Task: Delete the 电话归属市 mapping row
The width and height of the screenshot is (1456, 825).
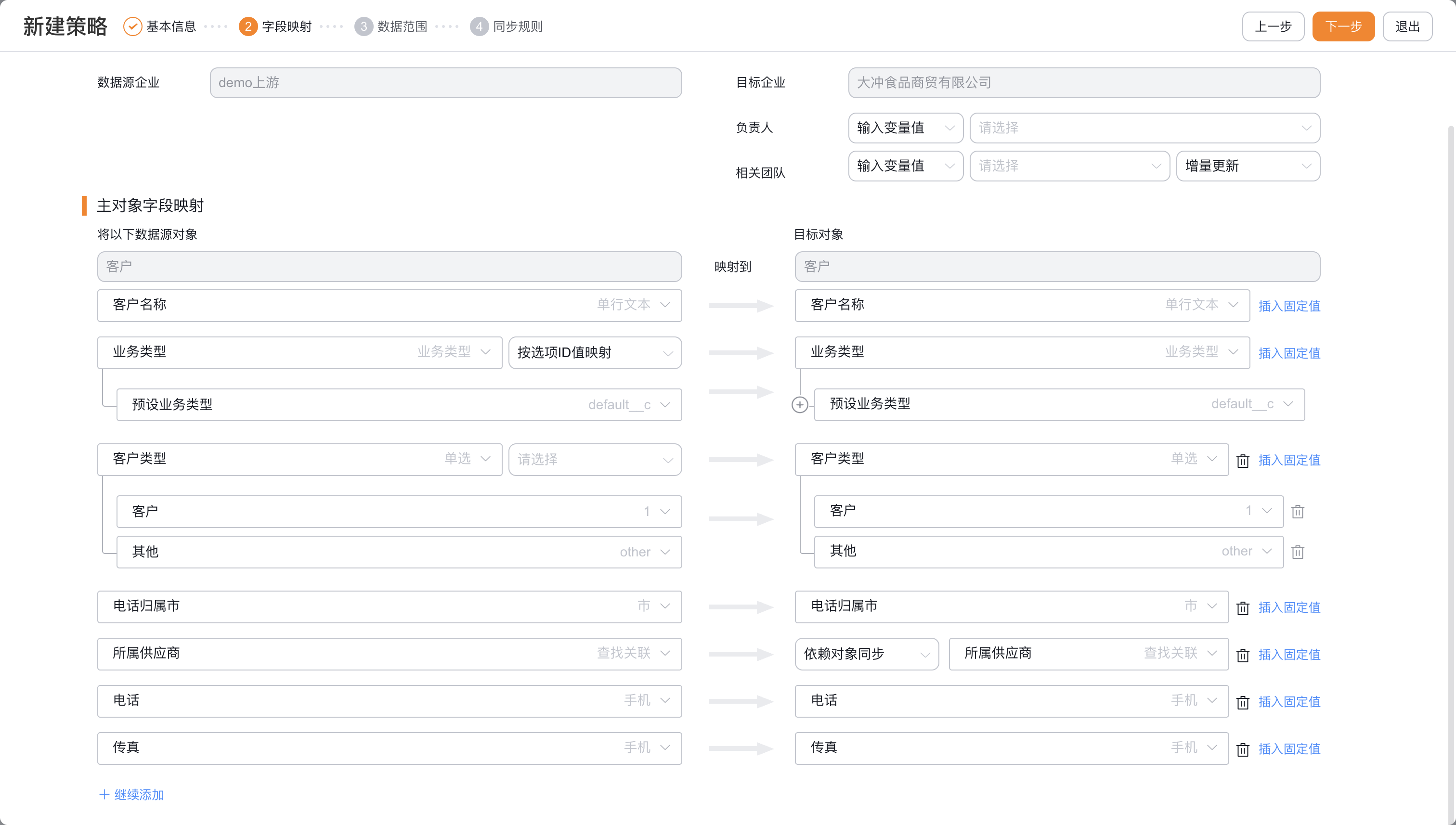Action: coord(1242,608)
